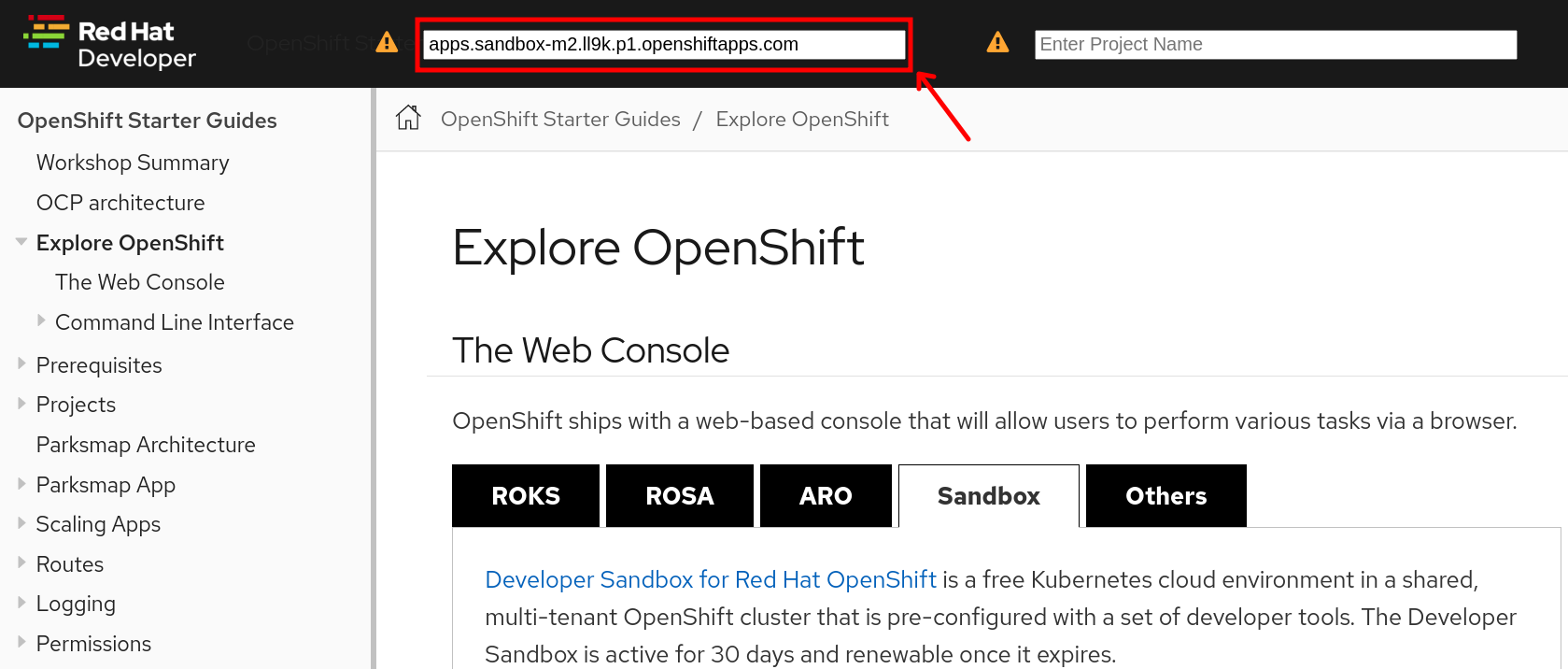
Task: Open The Web Console sidebar item
Action: 140,282
